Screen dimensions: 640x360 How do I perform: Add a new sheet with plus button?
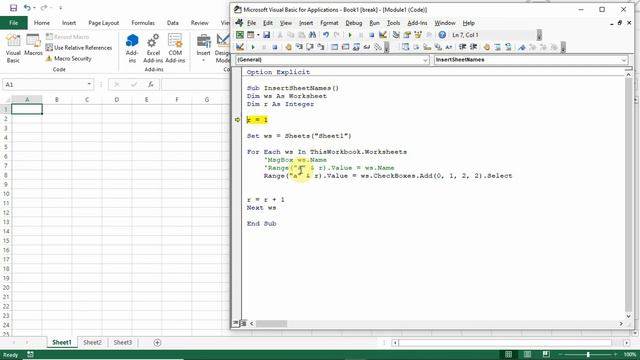coord(157,342)
